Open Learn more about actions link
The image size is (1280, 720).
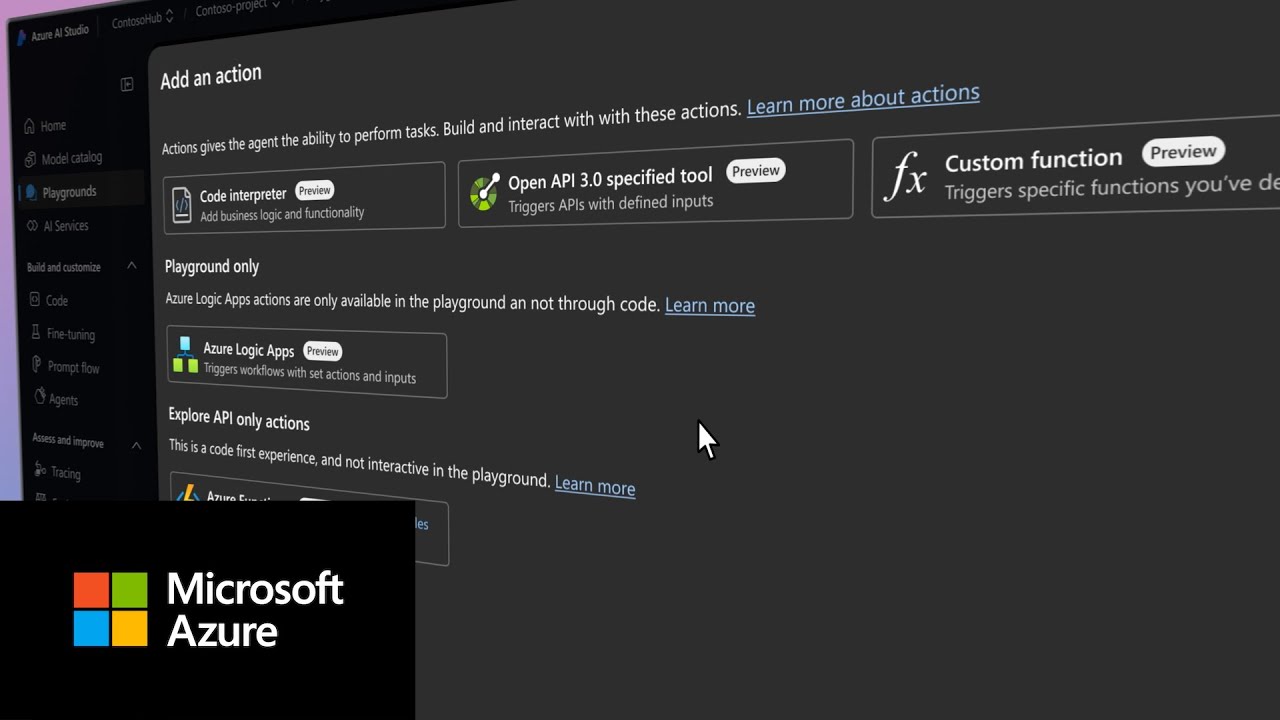tap(863, 99)
